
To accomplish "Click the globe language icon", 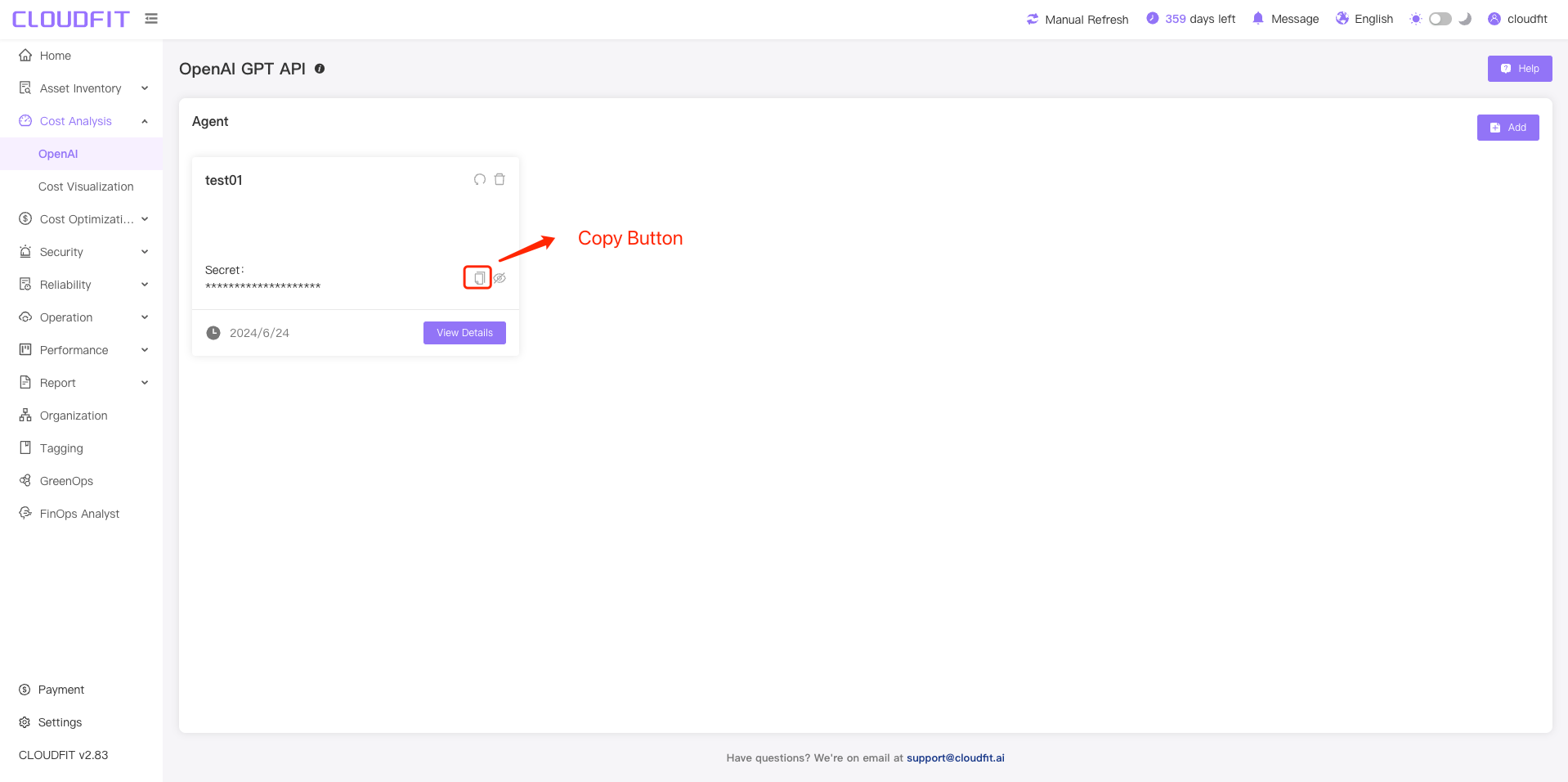I will point(1342,18).
